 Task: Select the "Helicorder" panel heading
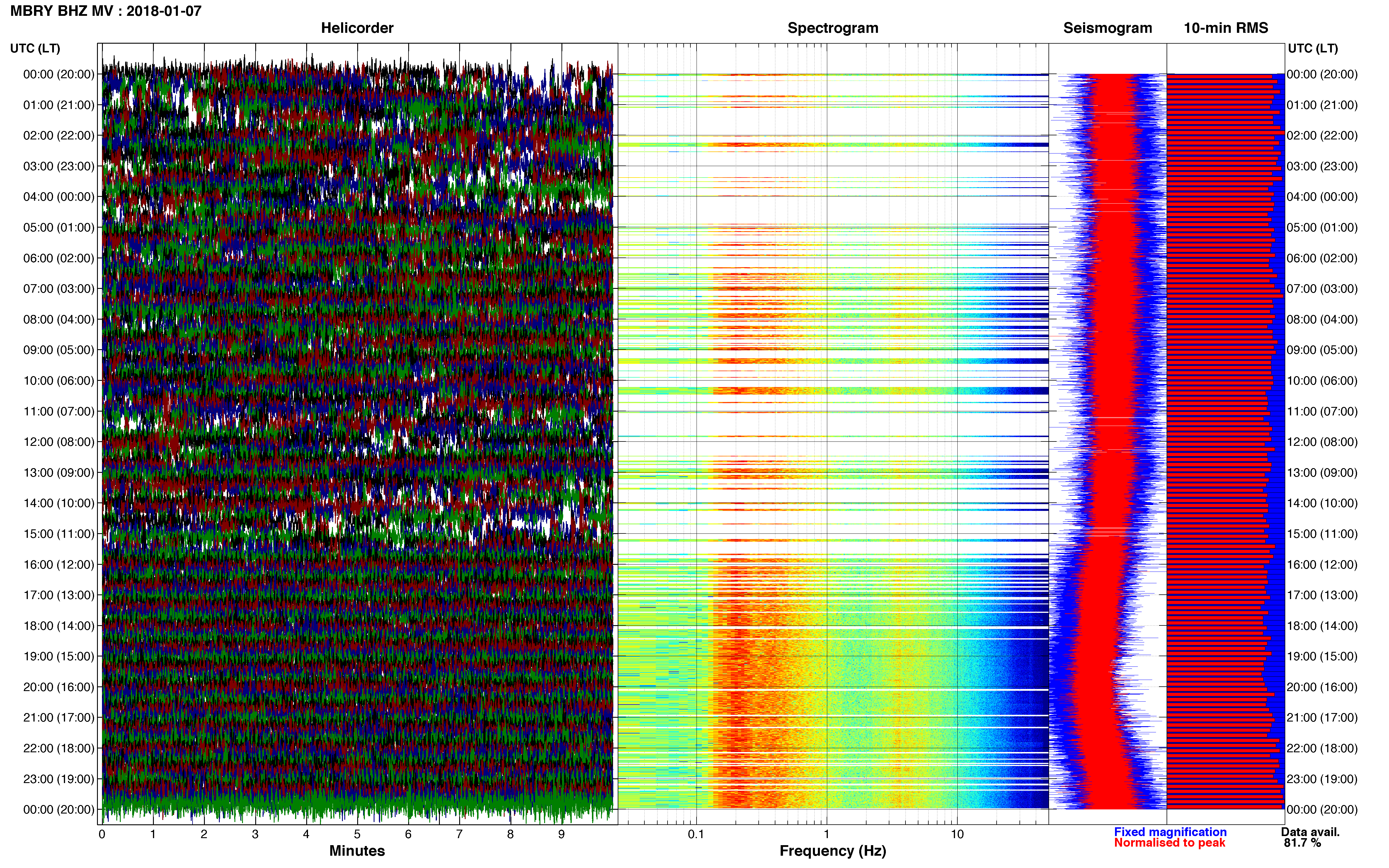click(x=357, y=28)
